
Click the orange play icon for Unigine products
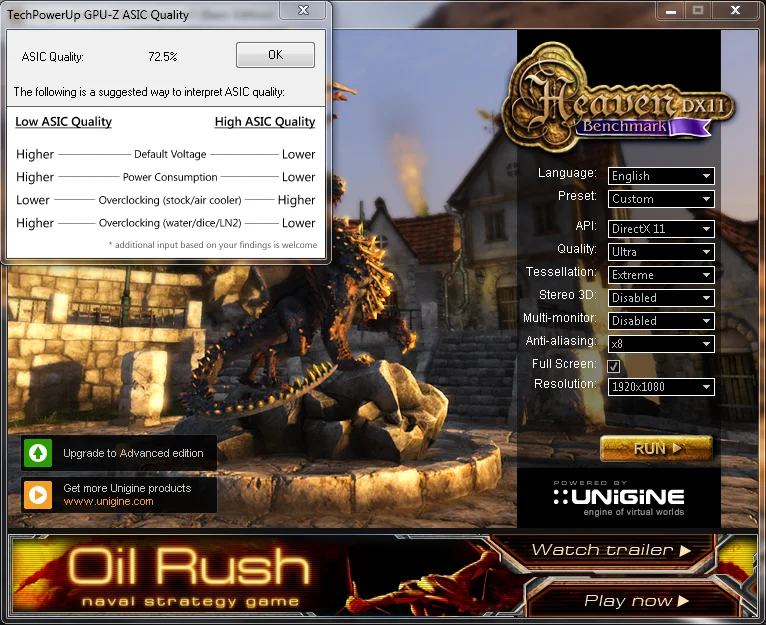(38, 495)
